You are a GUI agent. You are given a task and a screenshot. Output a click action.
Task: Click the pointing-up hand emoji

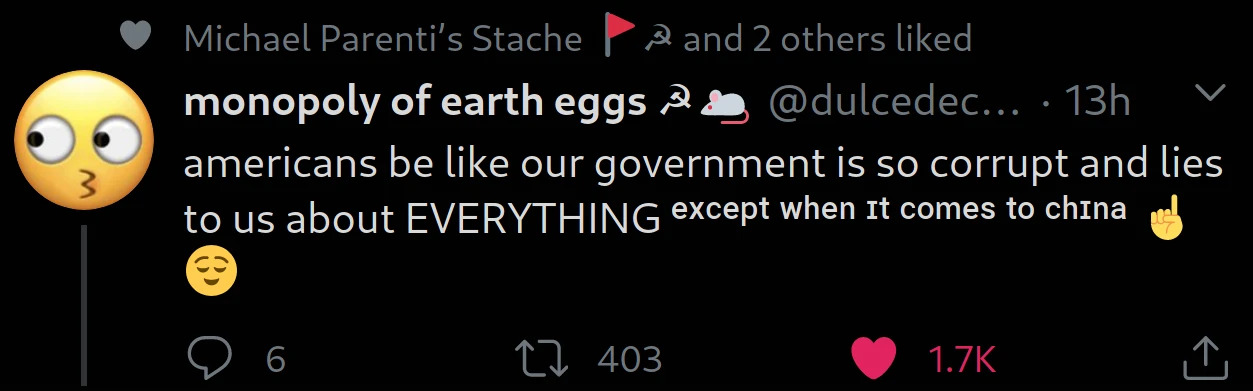1166,216
